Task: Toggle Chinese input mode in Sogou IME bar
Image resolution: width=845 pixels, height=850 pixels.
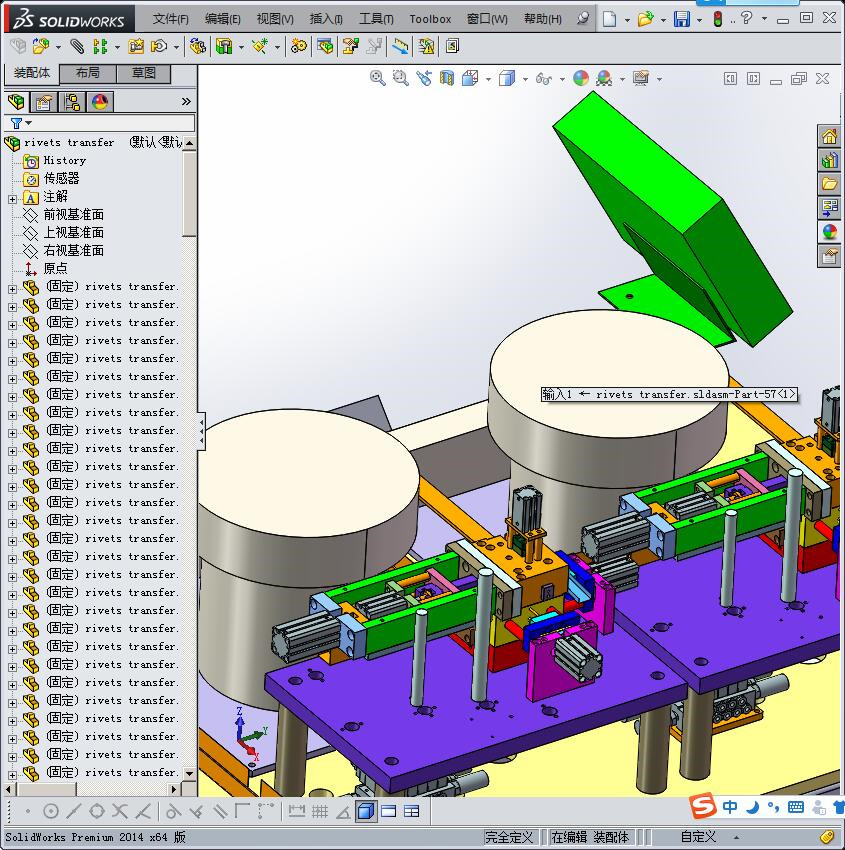Action: point(731,807)
